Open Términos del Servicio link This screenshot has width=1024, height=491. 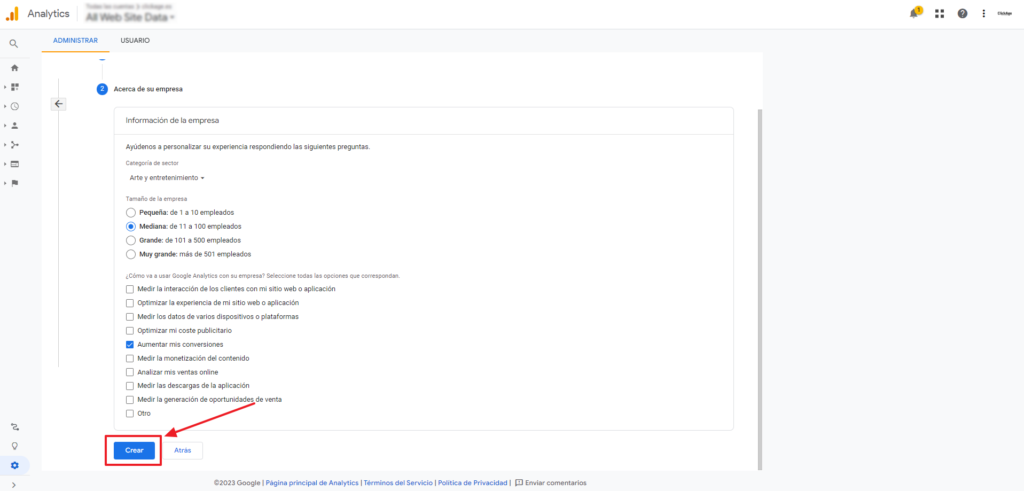[398, 483]
